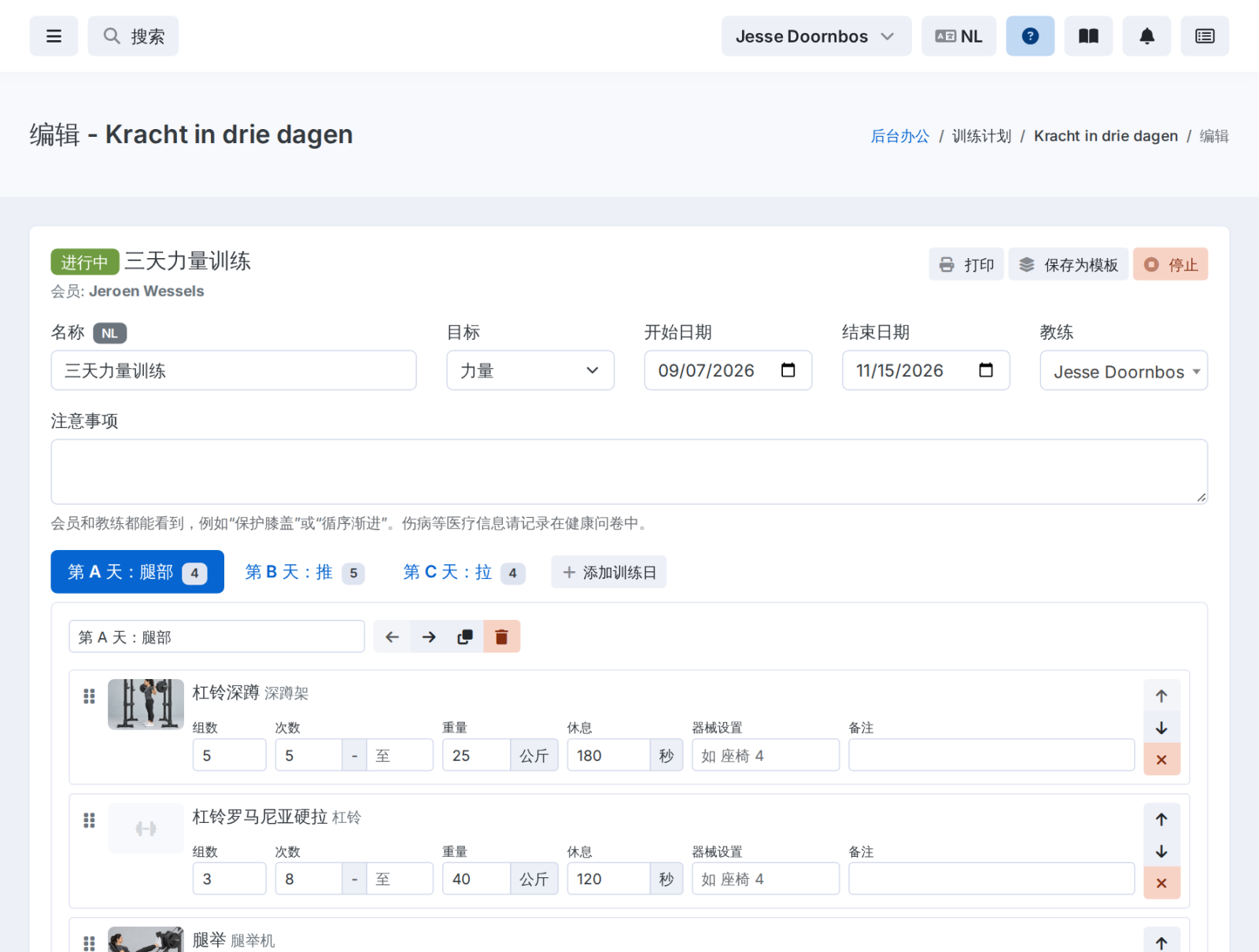Viewport: 1259px width, 952px height.
Task: Focus 杠铃深蹲 weight field 25
Action: (x=477, y=755)
